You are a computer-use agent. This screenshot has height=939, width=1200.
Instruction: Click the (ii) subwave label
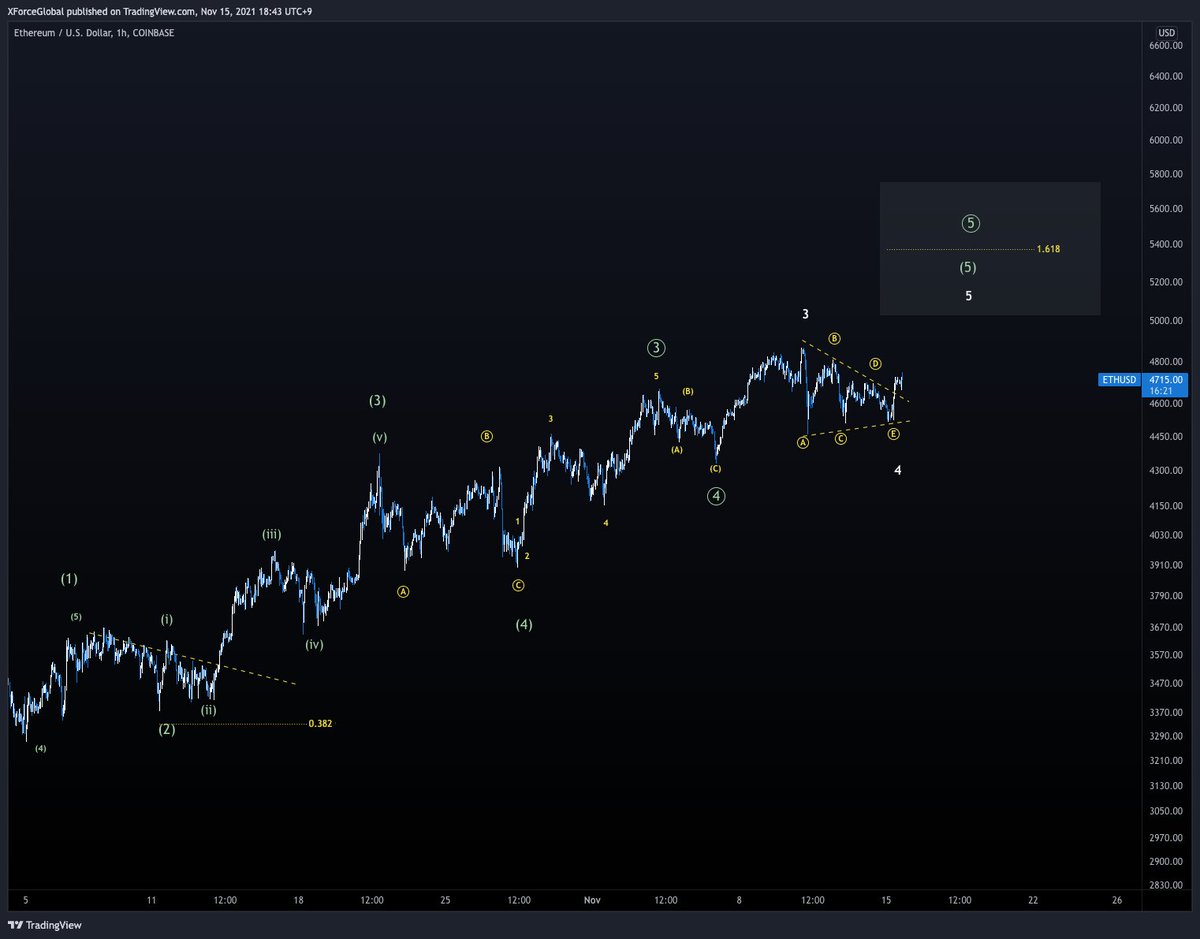[208, 710]
